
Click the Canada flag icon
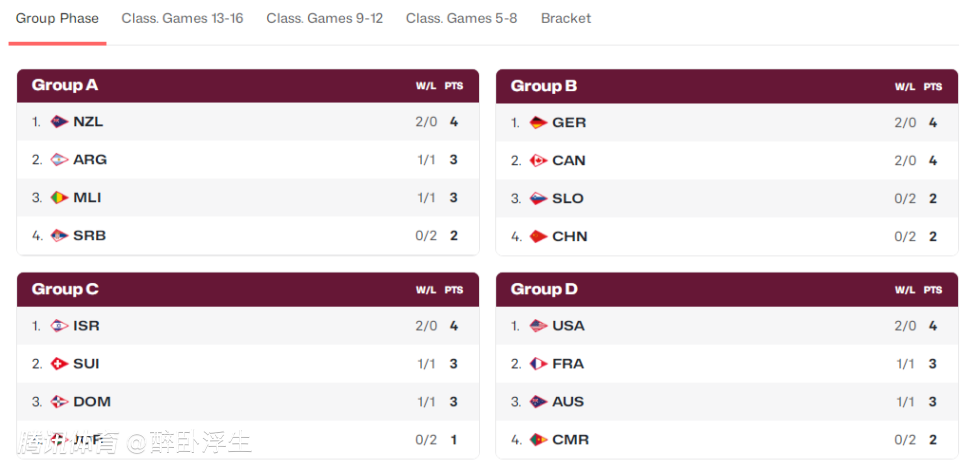538,160
